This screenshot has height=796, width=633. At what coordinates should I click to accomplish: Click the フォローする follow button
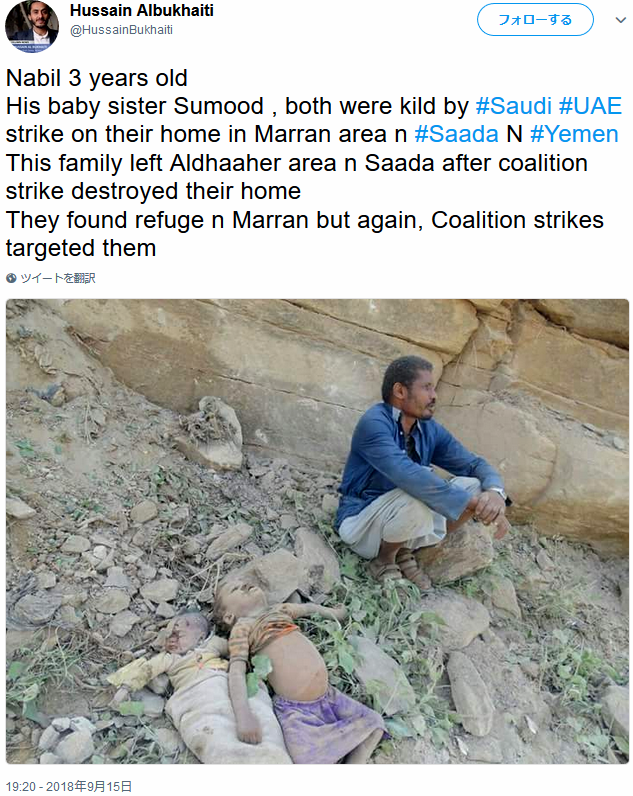(x=535, y=20)
